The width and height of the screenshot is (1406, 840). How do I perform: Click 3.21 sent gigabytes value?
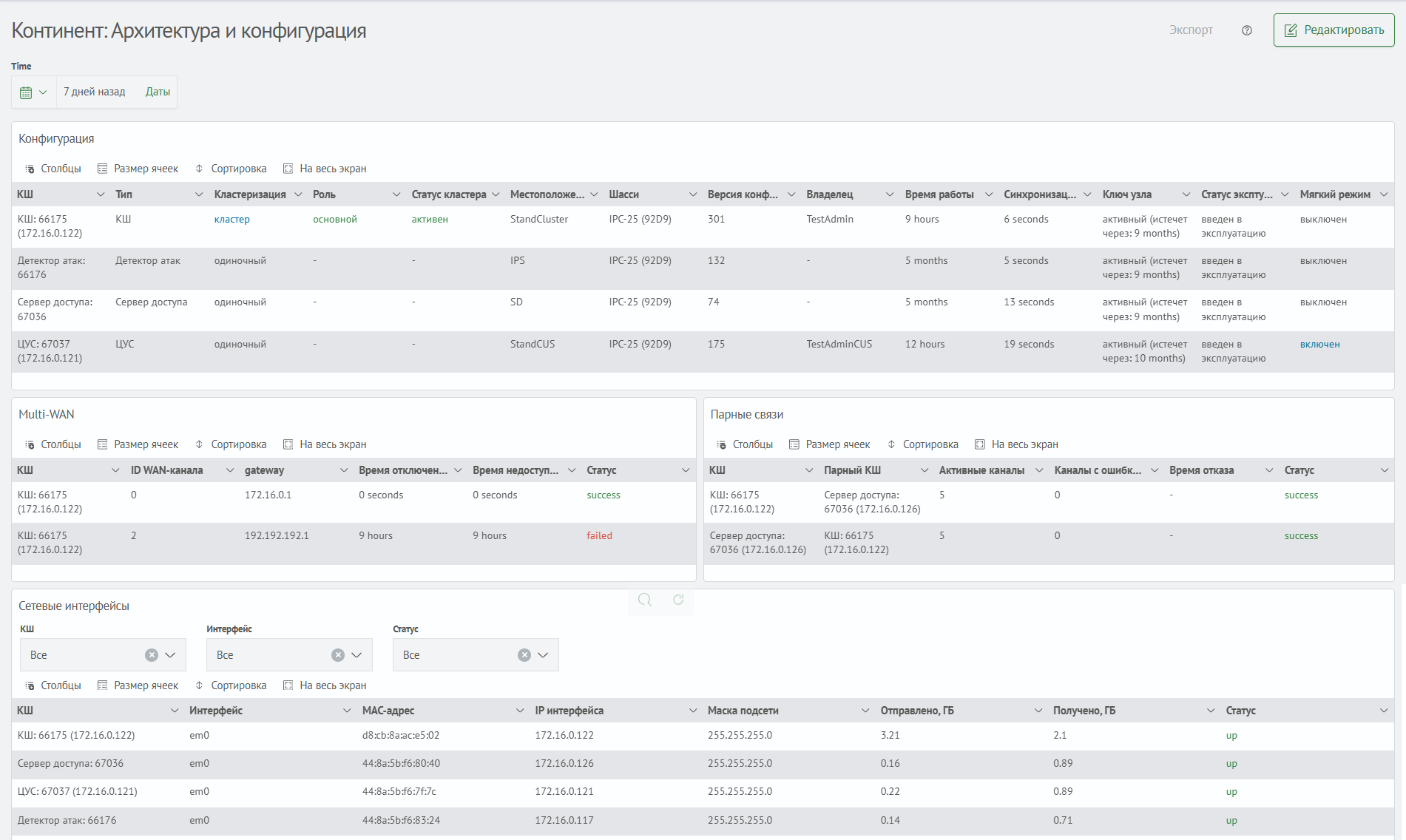coord(890,736)
